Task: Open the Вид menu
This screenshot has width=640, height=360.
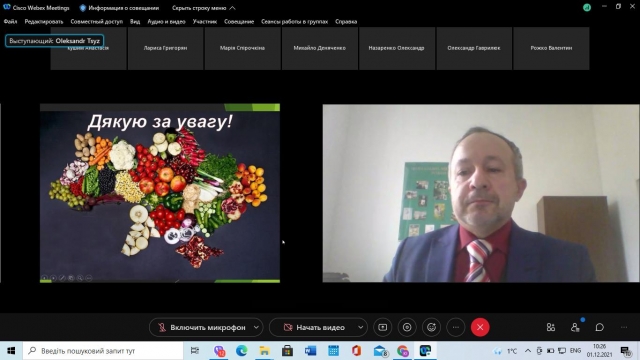Action: pyautogui.click(x=135, y=22)
